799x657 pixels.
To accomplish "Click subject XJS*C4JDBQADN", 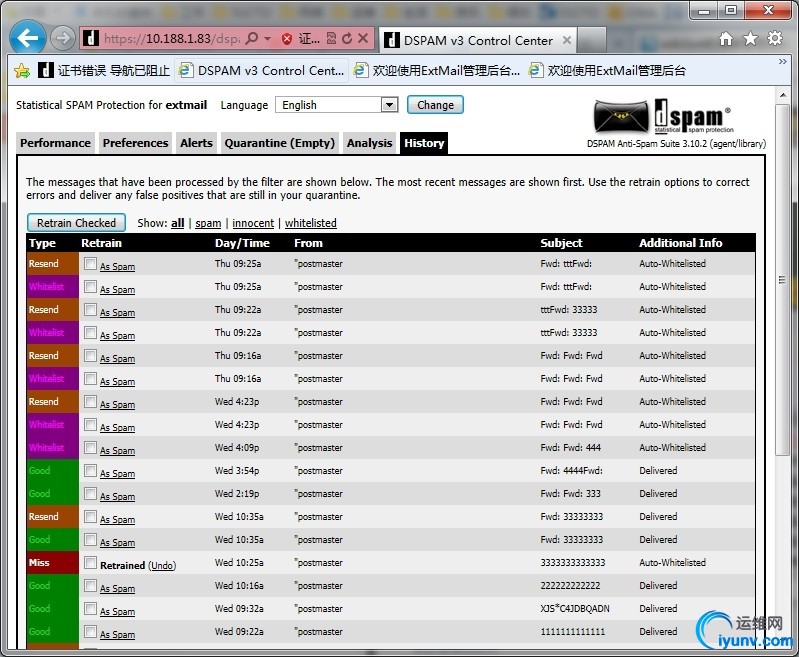I will pyautogui.click(x=575, y=609).
